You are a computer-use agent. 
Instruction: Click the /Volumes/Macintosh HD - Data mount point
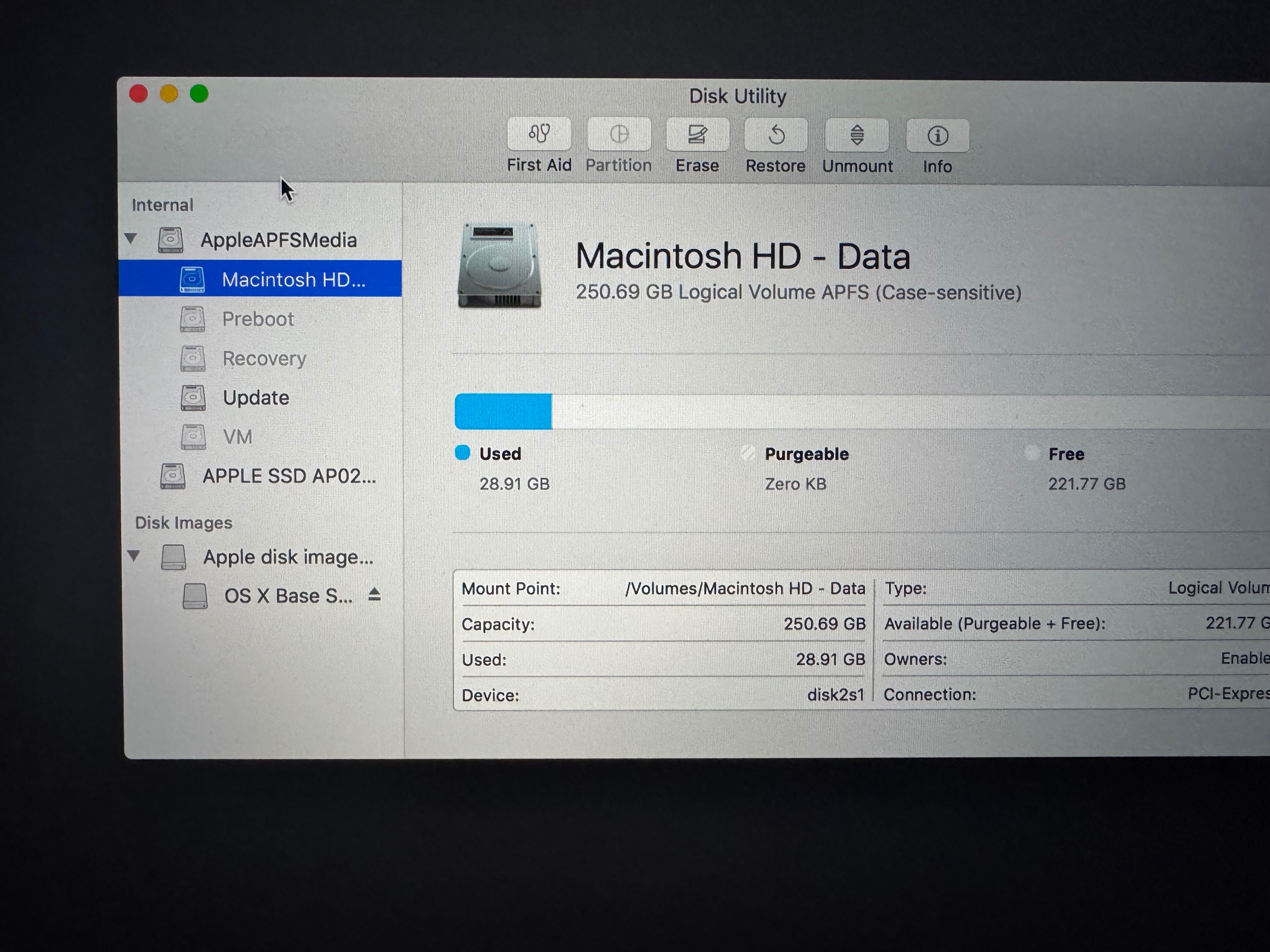point(745,589)
